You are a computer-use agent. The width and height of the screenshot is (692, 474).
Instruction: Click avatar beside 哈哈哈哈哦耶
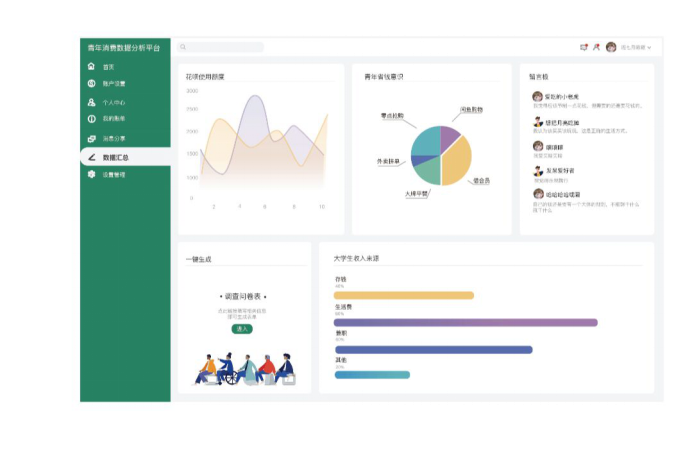click(x=538, y=194)
